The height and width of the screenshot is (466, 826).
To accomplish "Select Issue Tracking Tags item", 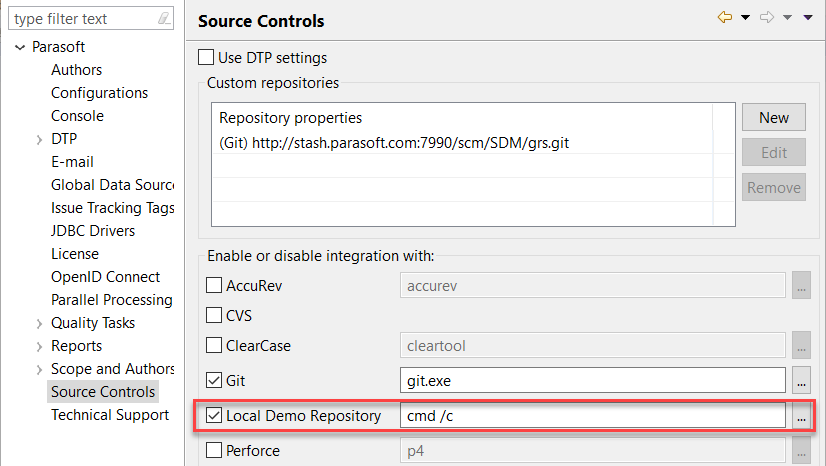I will click(112, 208).
